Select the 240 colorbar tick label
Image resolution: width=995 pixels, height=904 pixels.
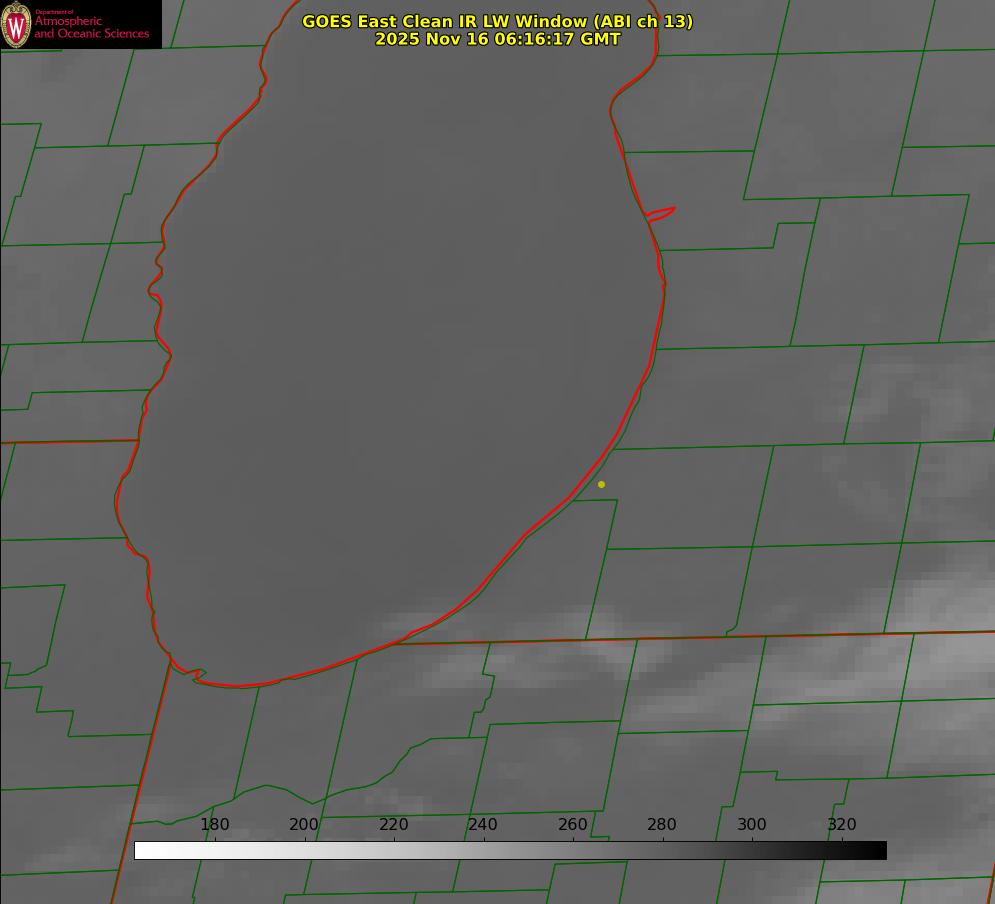(483, 825)
